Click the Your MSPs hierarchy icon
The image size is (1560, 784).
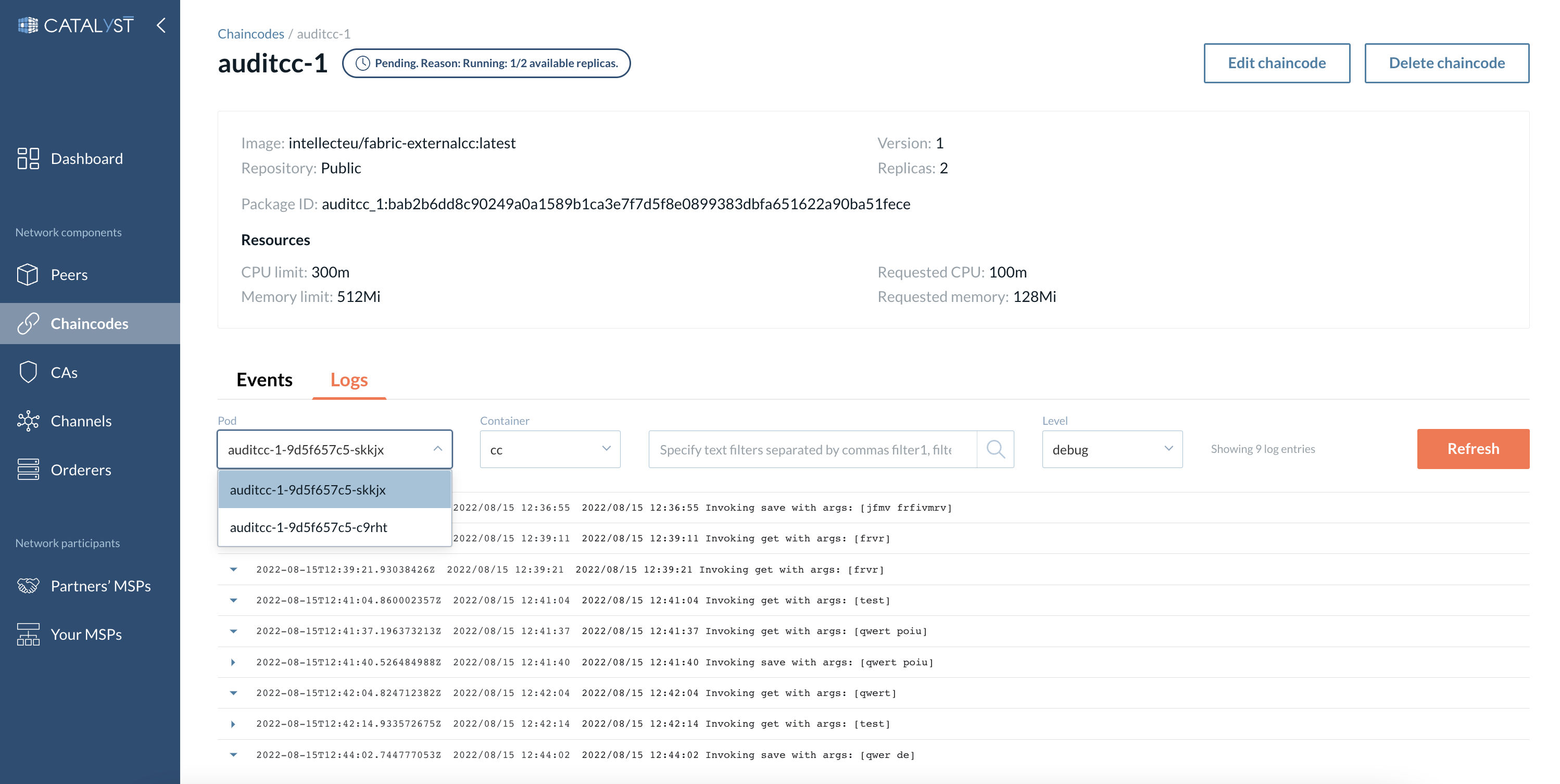coord(28,635)
